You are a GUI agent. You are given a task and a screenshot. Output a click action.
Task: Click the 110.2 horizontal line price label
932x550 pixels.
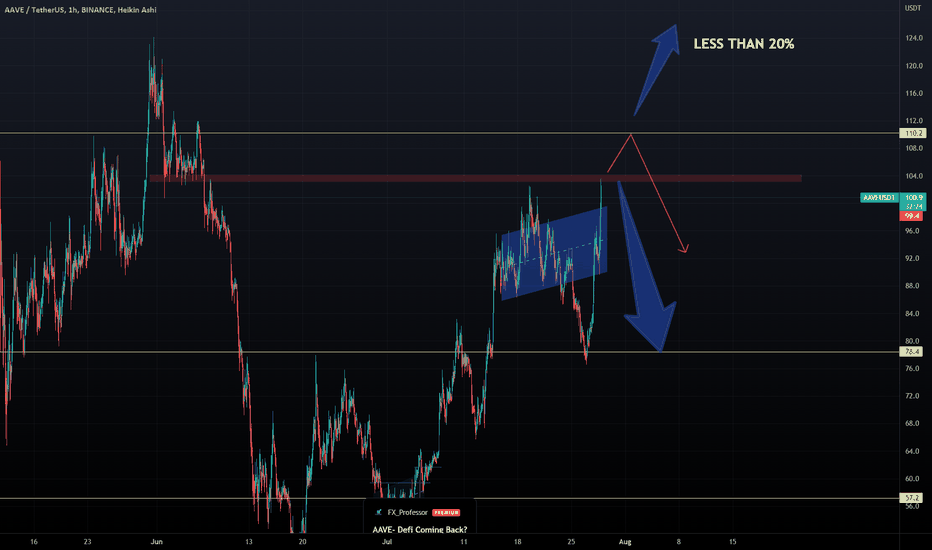pyautogui.click(x=913, y=133)
